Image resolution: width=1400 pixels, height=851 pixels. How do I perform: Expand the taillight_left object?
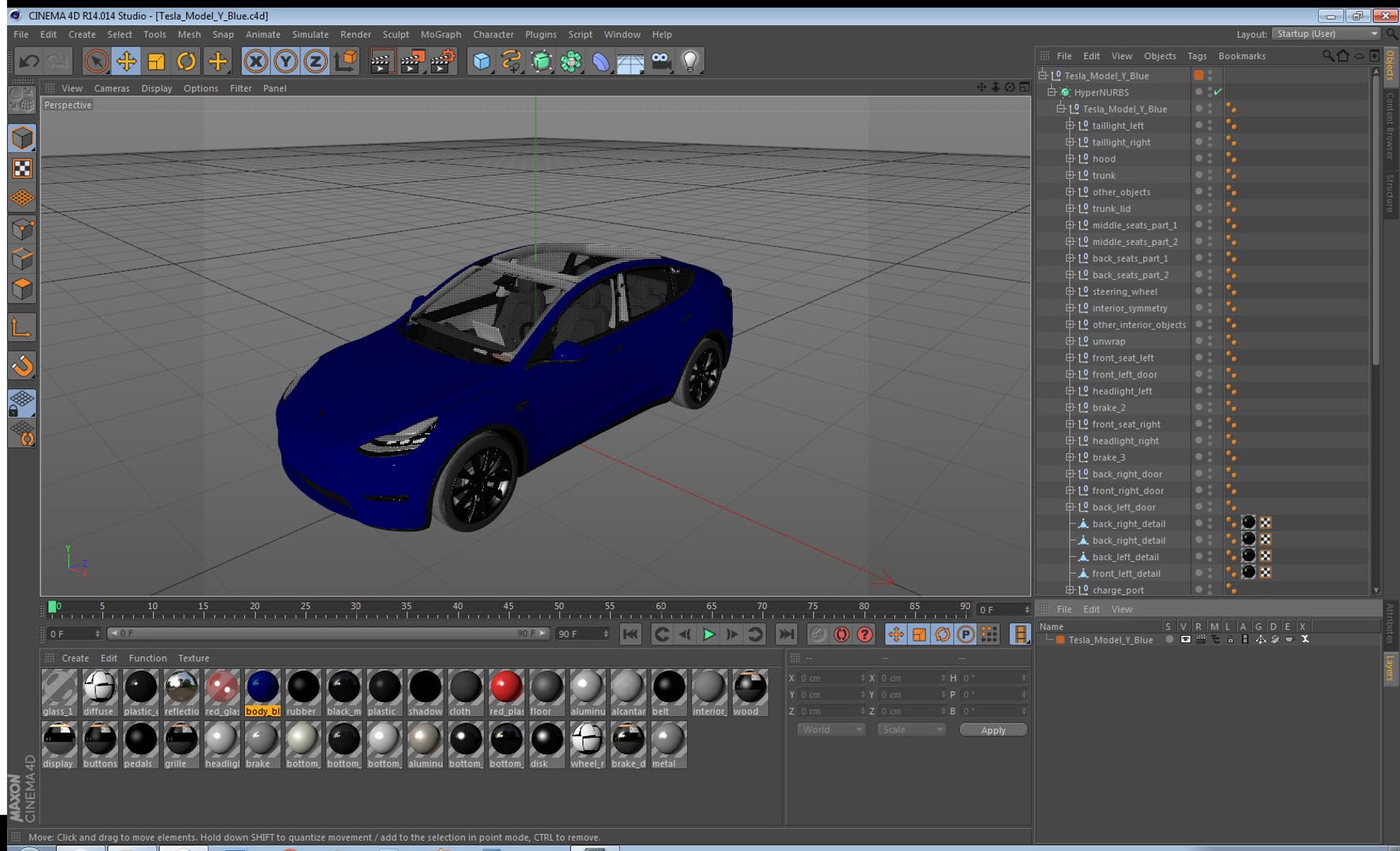(x=1070, y=125)
